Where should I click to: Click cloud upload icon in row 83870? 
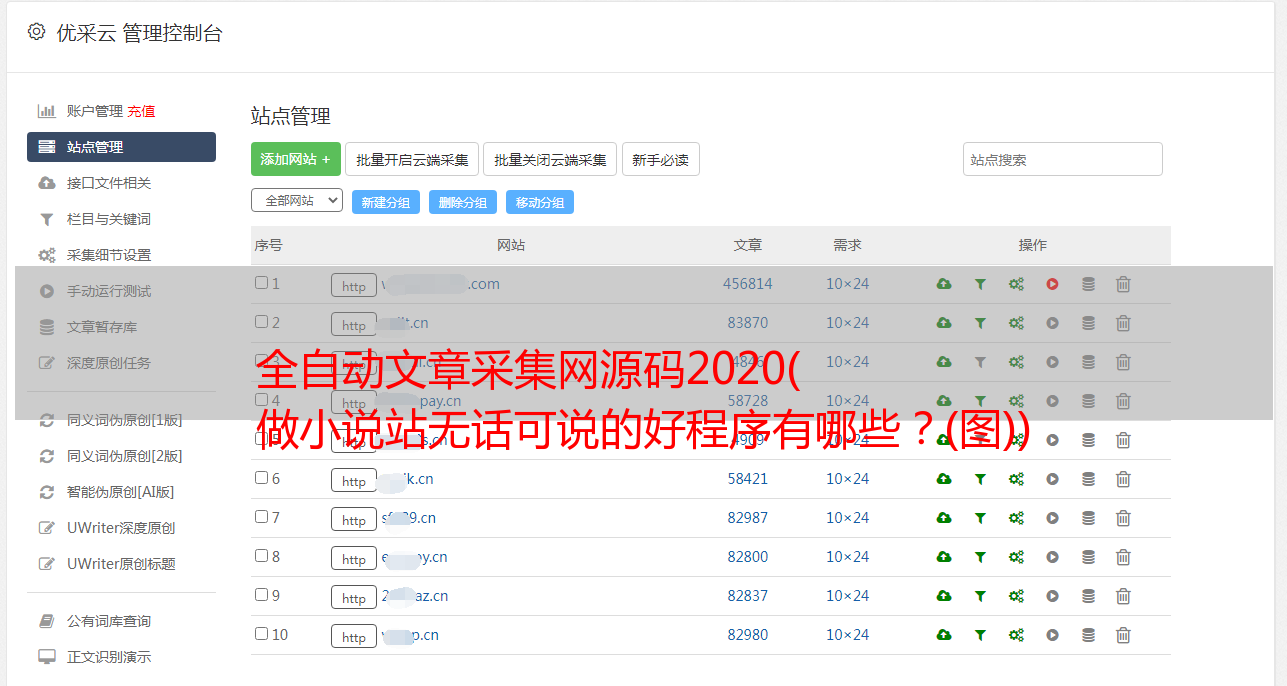[x=944, y=323]
